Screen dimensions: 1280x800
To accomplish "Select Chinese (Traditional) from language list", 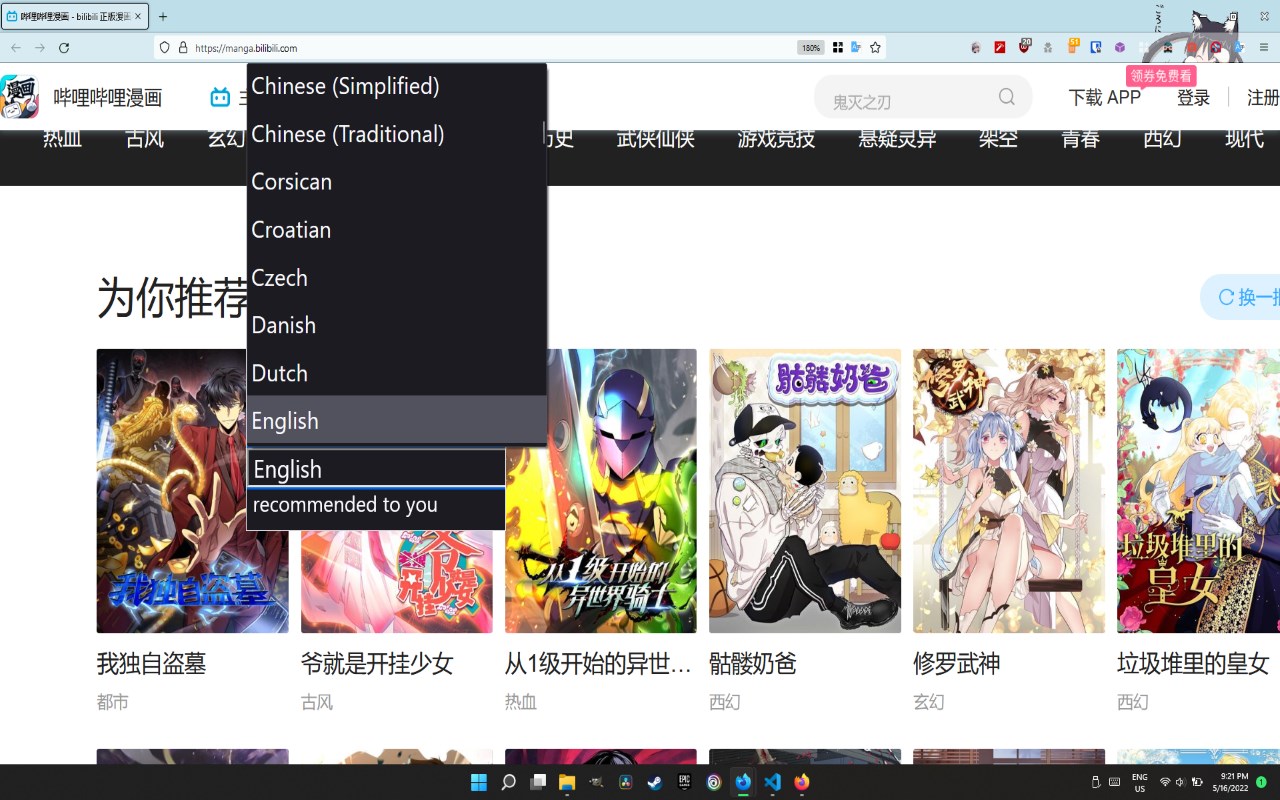I will [396, 134].
